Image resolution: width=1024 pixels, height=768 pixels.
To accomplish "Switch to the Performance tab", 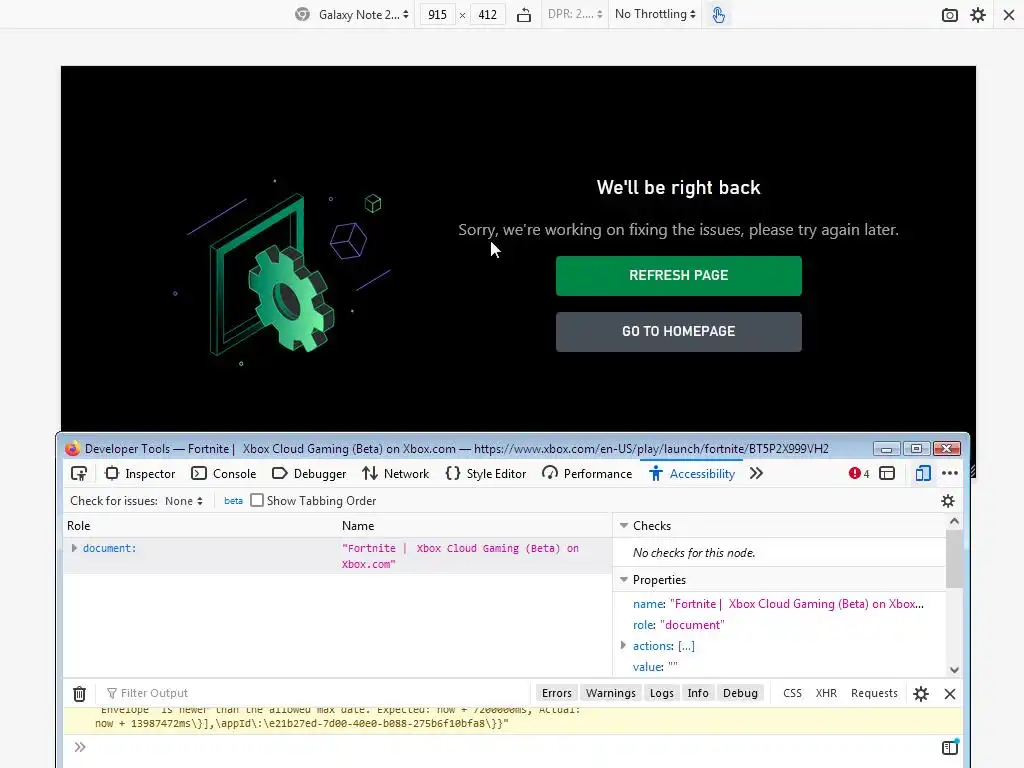I will click(587, 473).
